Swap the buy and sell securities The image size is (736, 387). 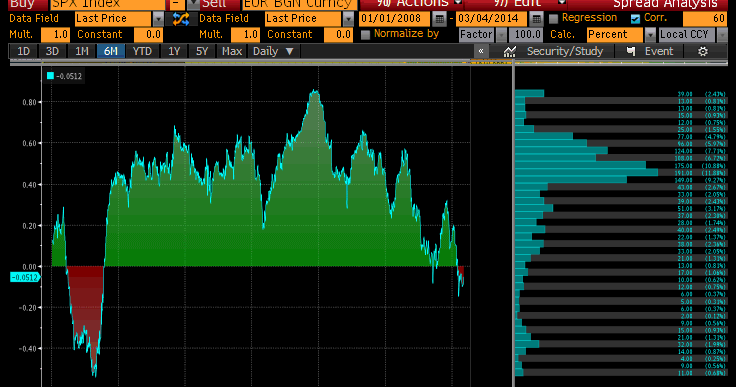(x=181, y=19)
